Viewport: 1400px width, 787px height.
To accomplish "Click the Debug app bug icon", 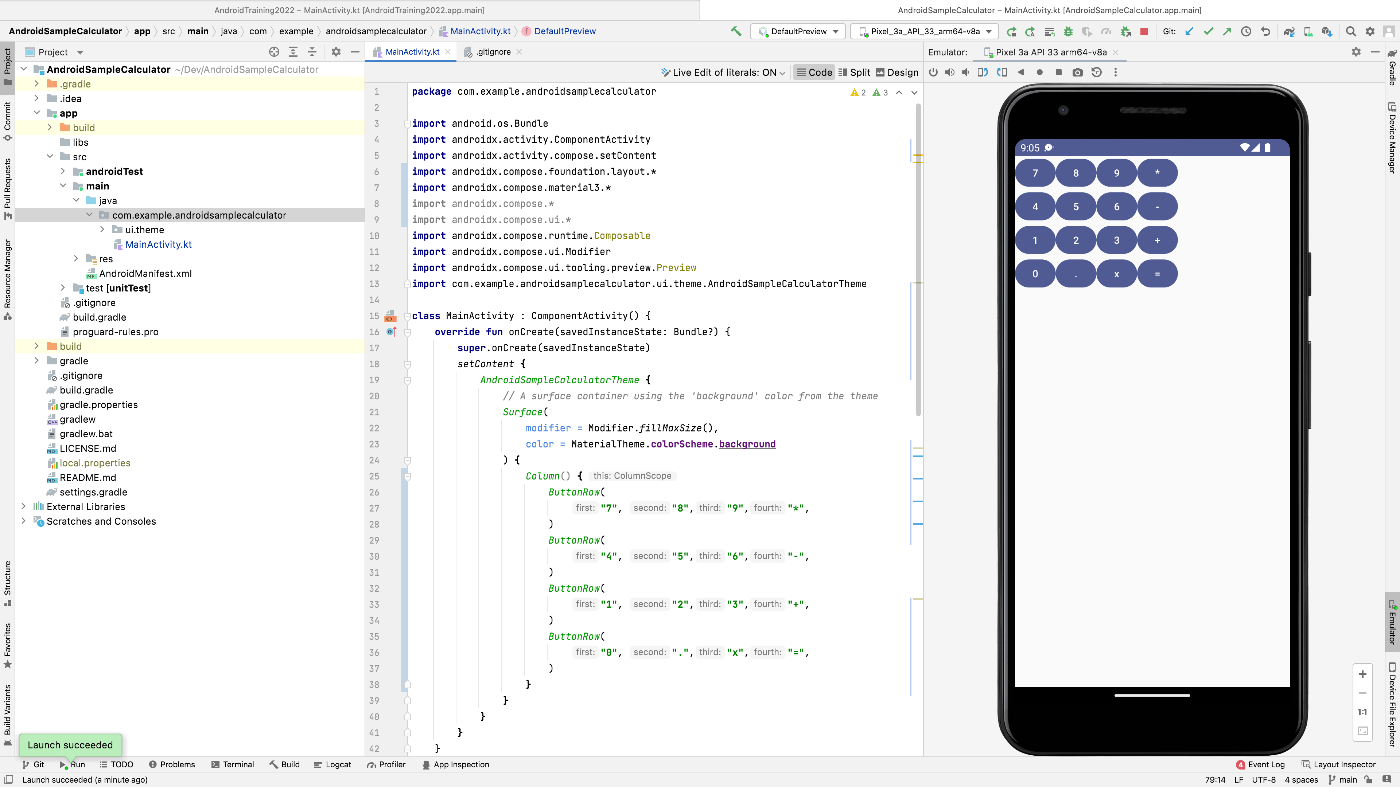I will point(1068,31).
